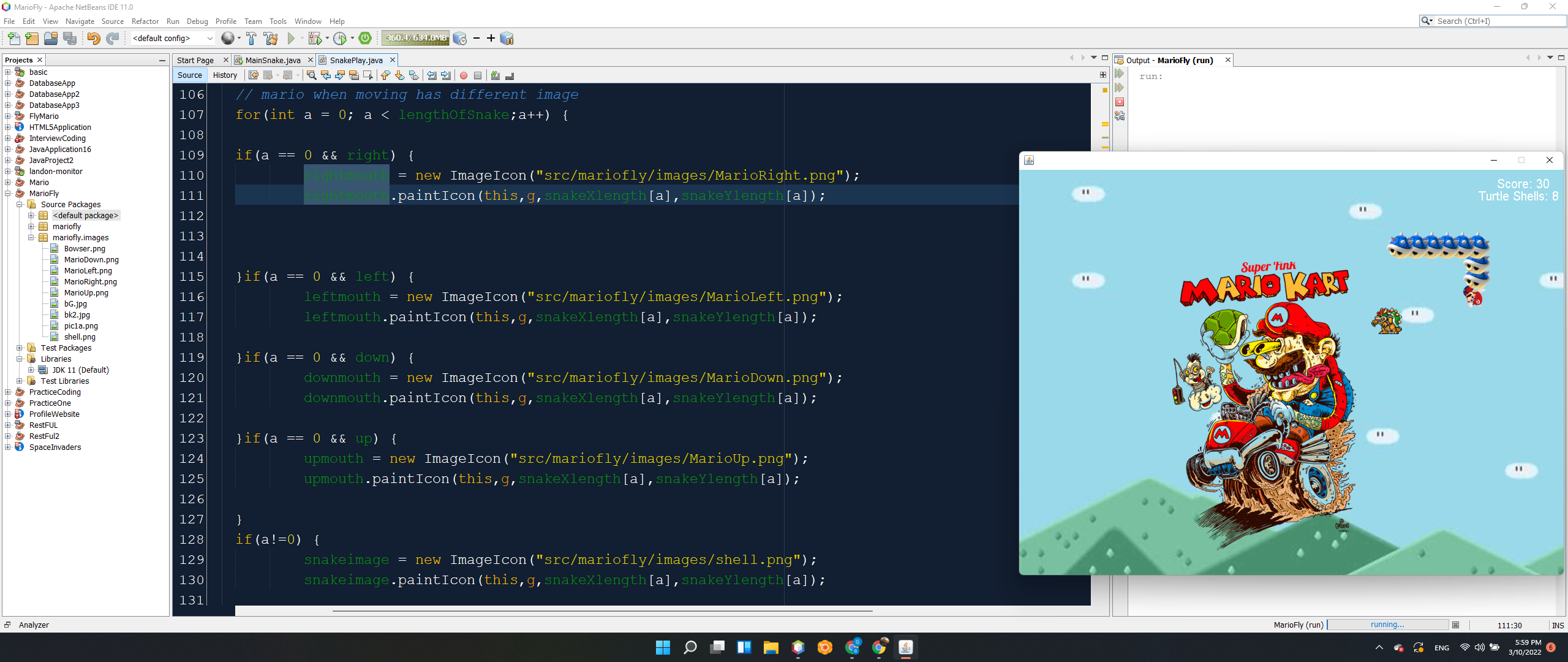Switch to editor History view
Viewport: 1568px width, 662px height.
click(x=225, y=75)
